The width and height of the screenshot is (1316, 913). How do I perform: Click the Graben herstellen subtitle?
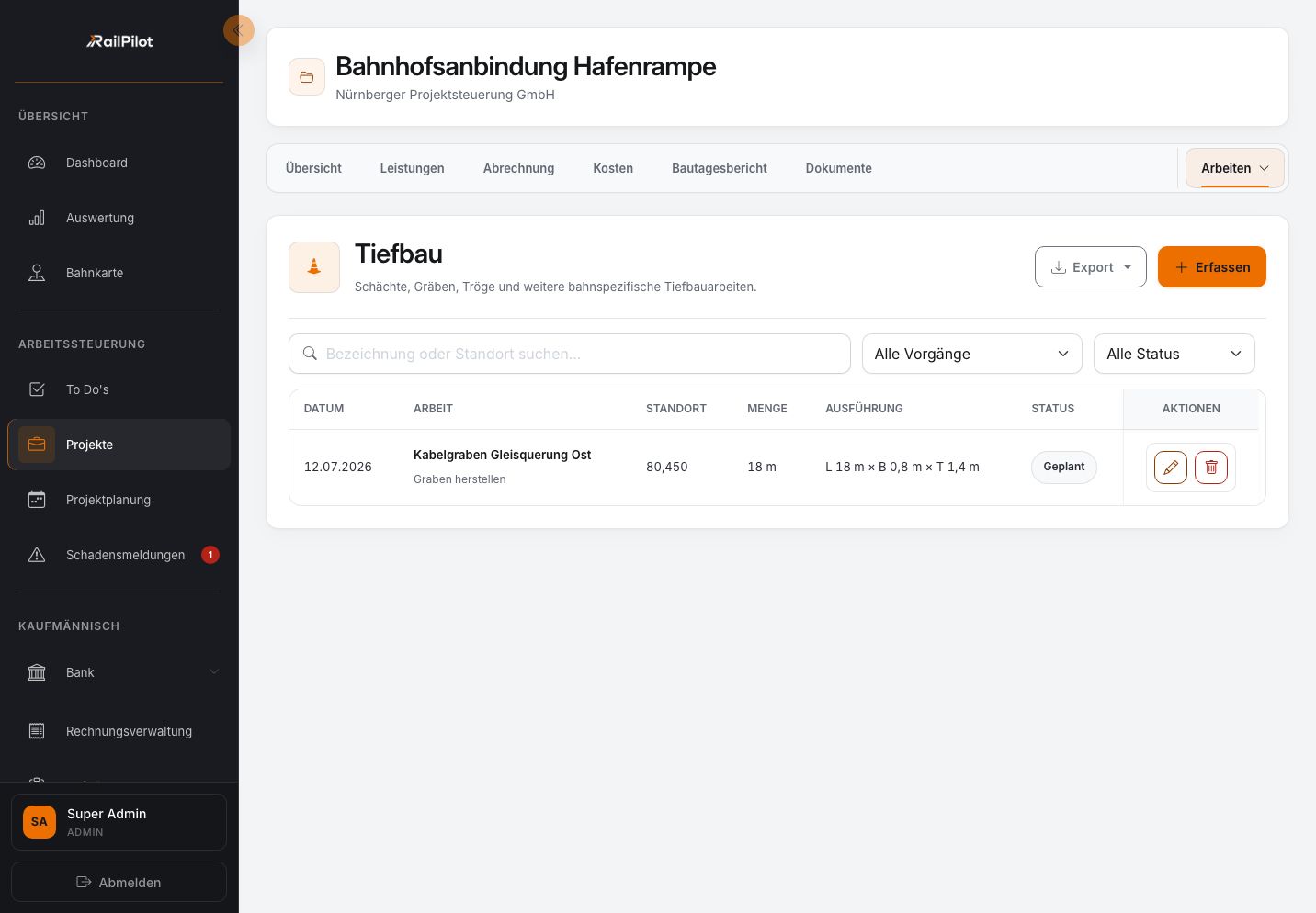tap(459, 479)
